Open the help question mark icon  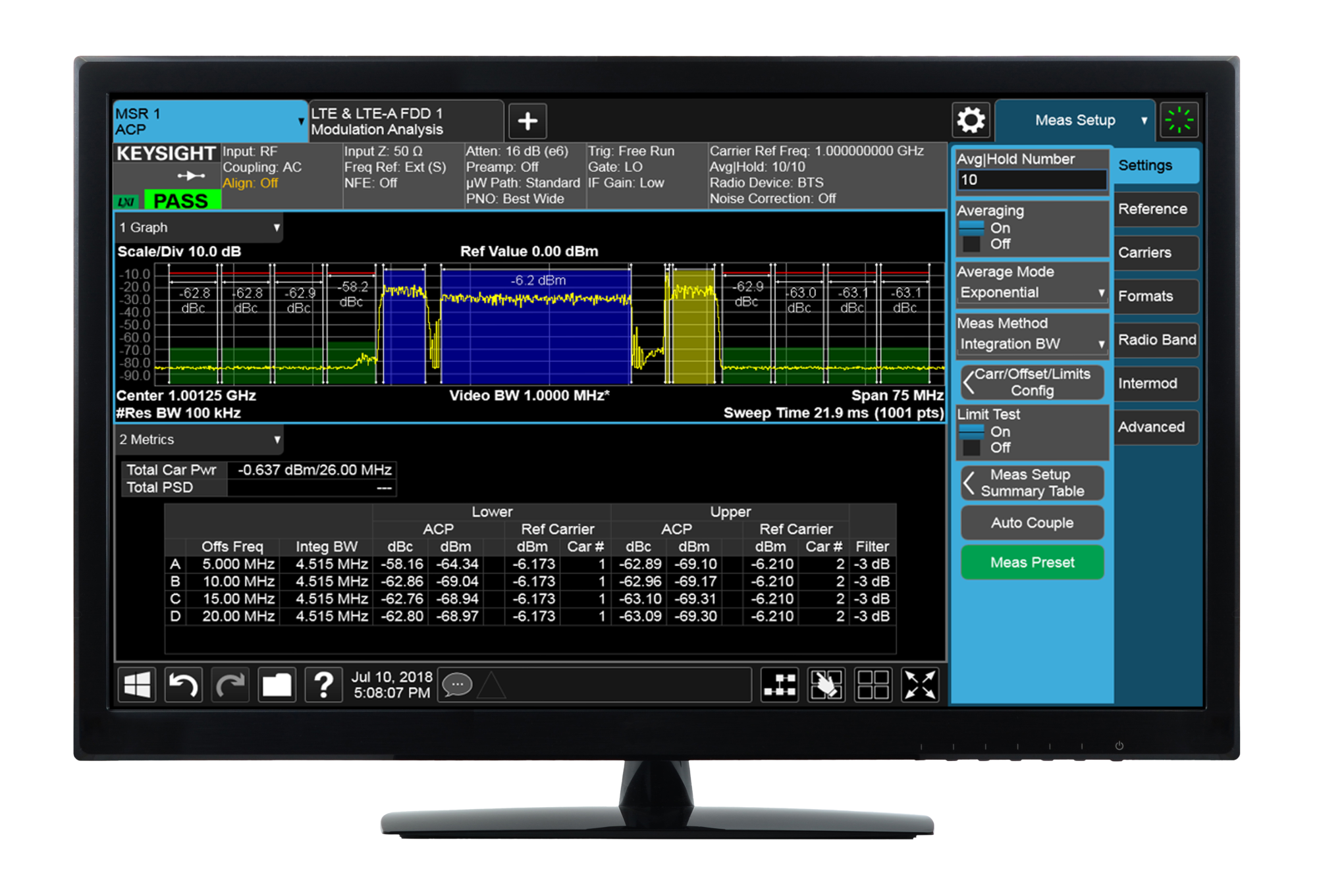coord(323,685)
